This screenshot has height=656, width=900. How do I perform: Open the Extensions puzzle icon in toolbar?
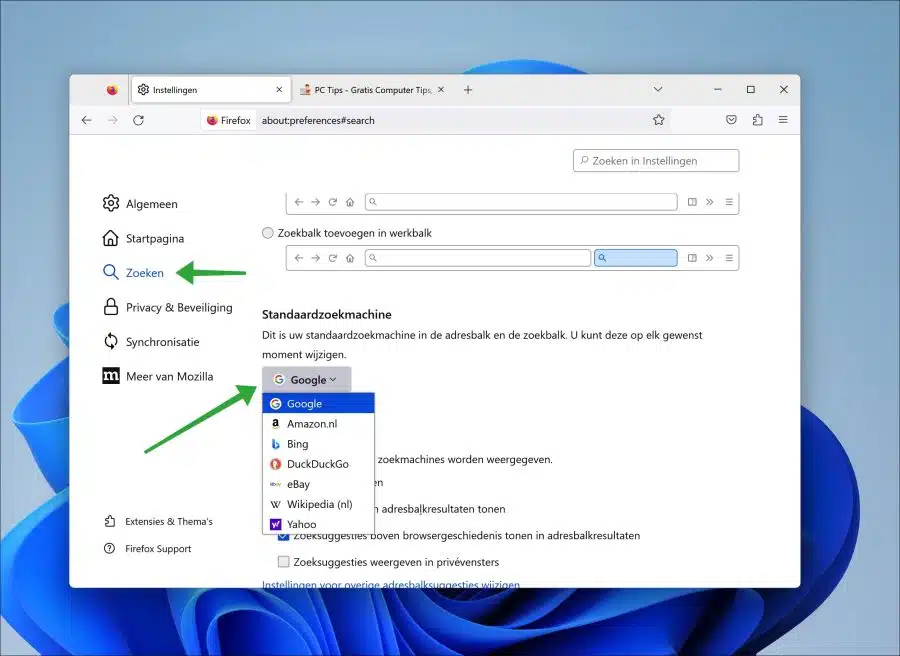(758, 120)
